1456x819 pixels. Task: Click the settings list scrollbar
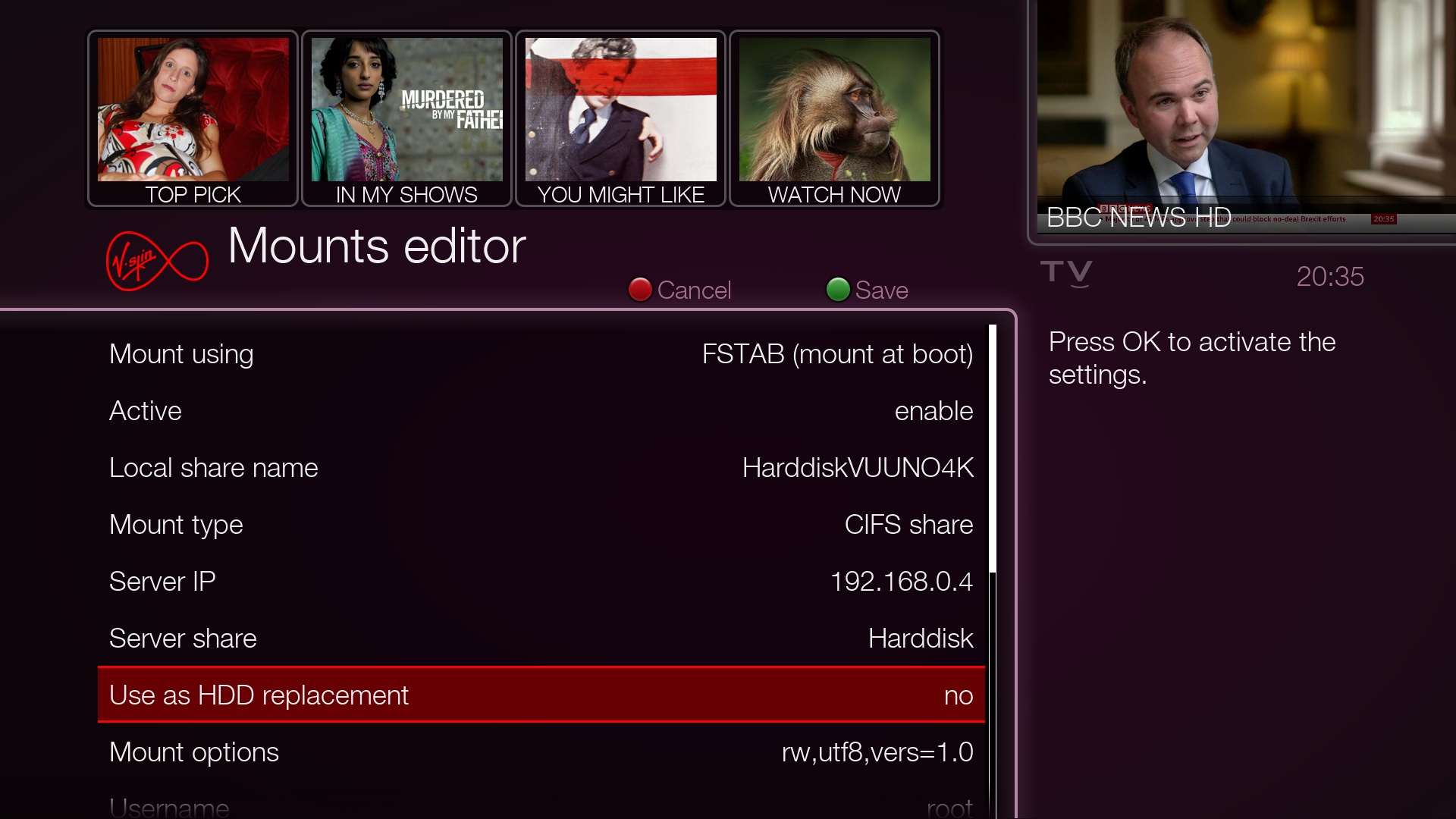(x=993, y=572)
